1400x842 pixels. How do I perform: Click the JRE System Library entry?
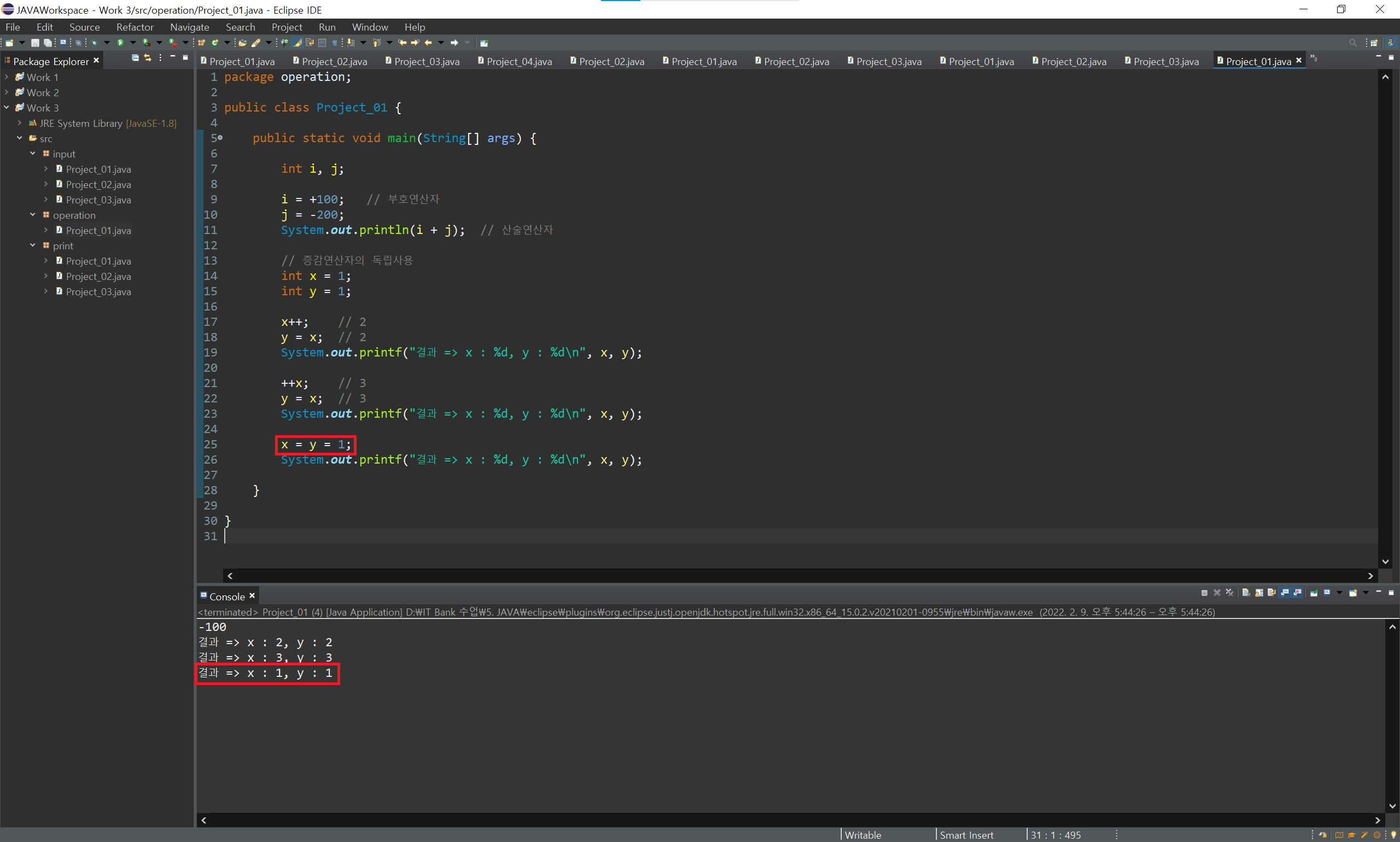[80, 123]
